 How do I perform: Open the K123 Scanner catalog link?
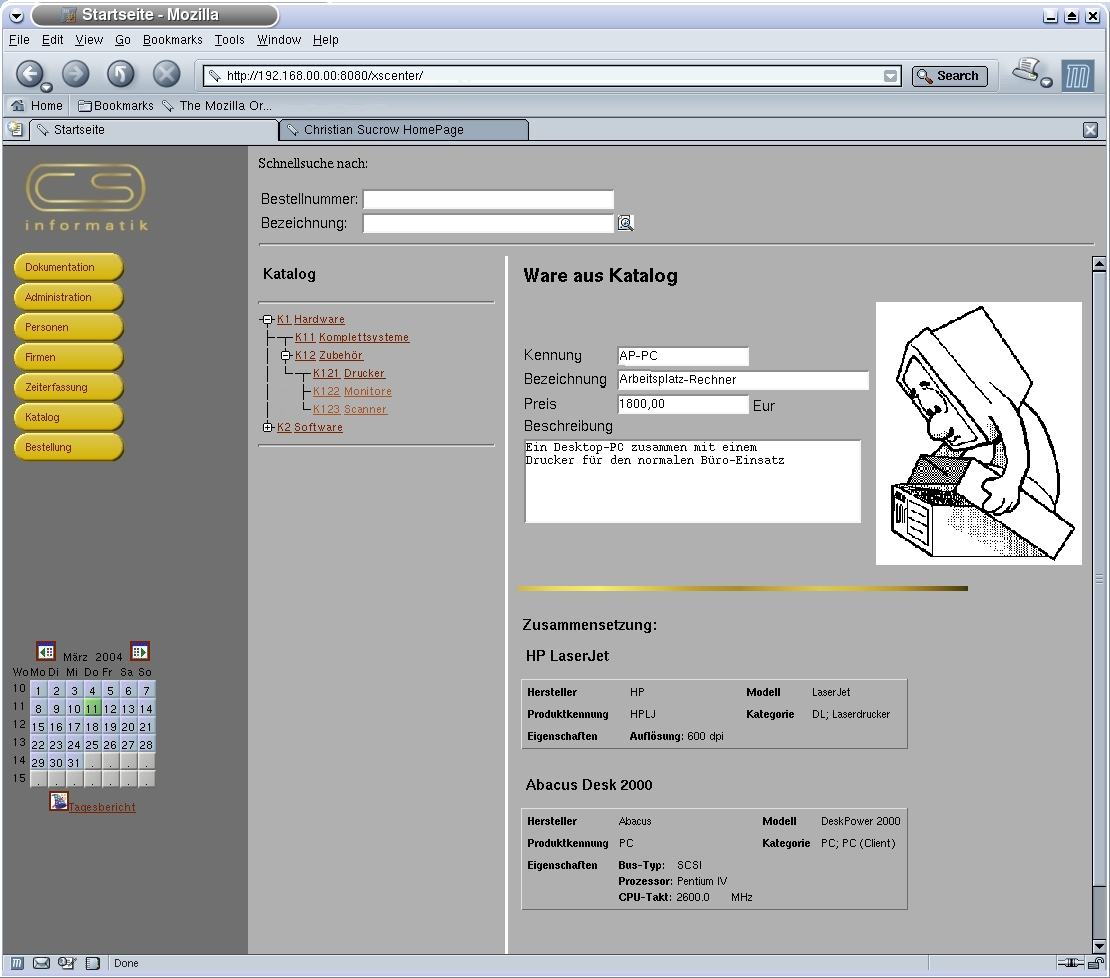click(350, 410)
